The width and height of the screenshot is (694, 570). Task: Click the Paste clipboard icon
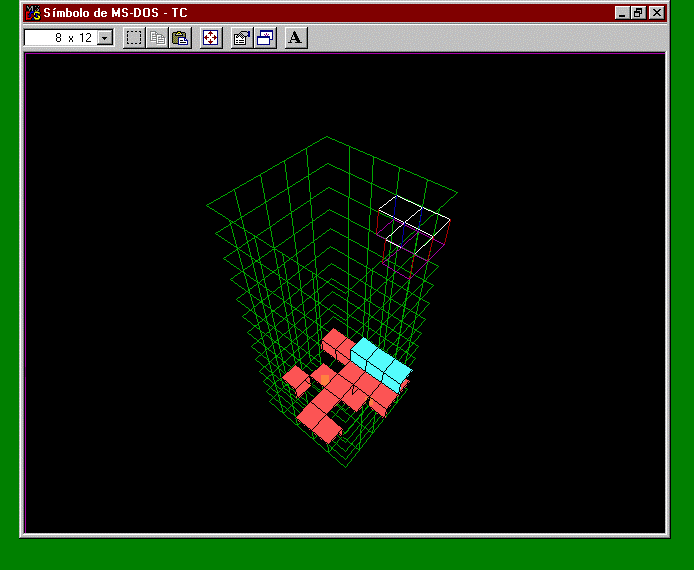[180, 38]
